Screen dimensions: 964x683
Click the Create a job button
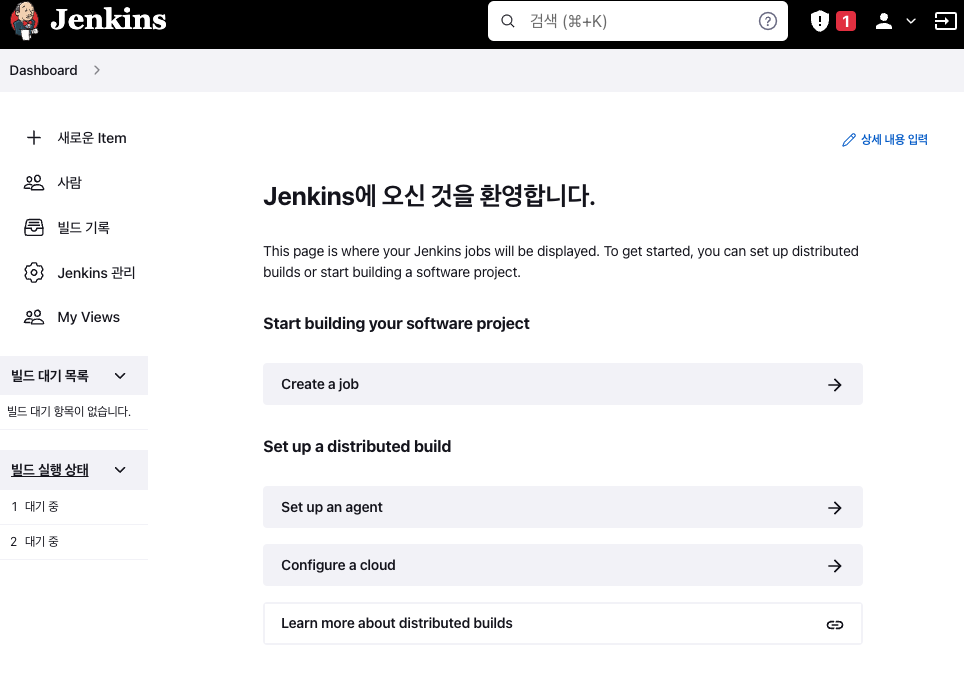[x=563, y=384]
